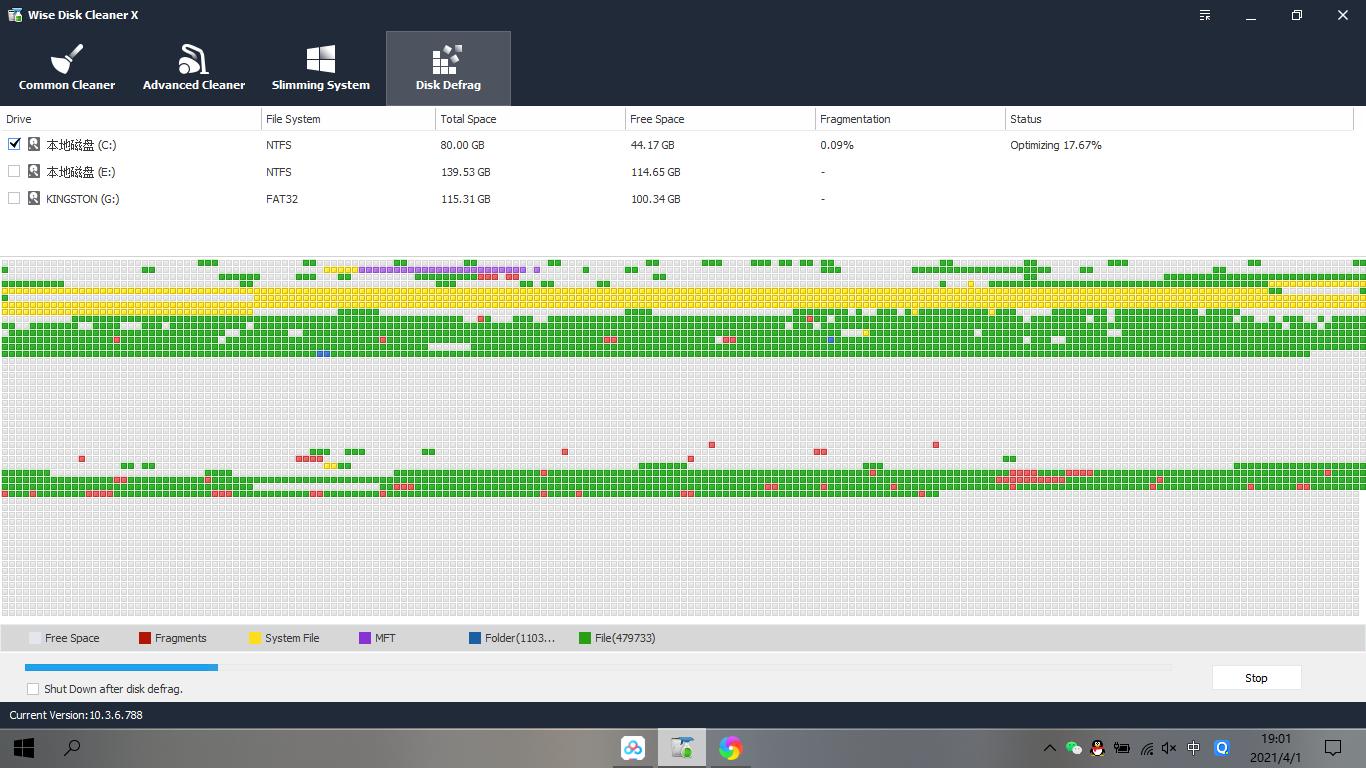Click the purple MFT legend swatch
This screenshot has width=1366, height=768.
click(365, 638)
